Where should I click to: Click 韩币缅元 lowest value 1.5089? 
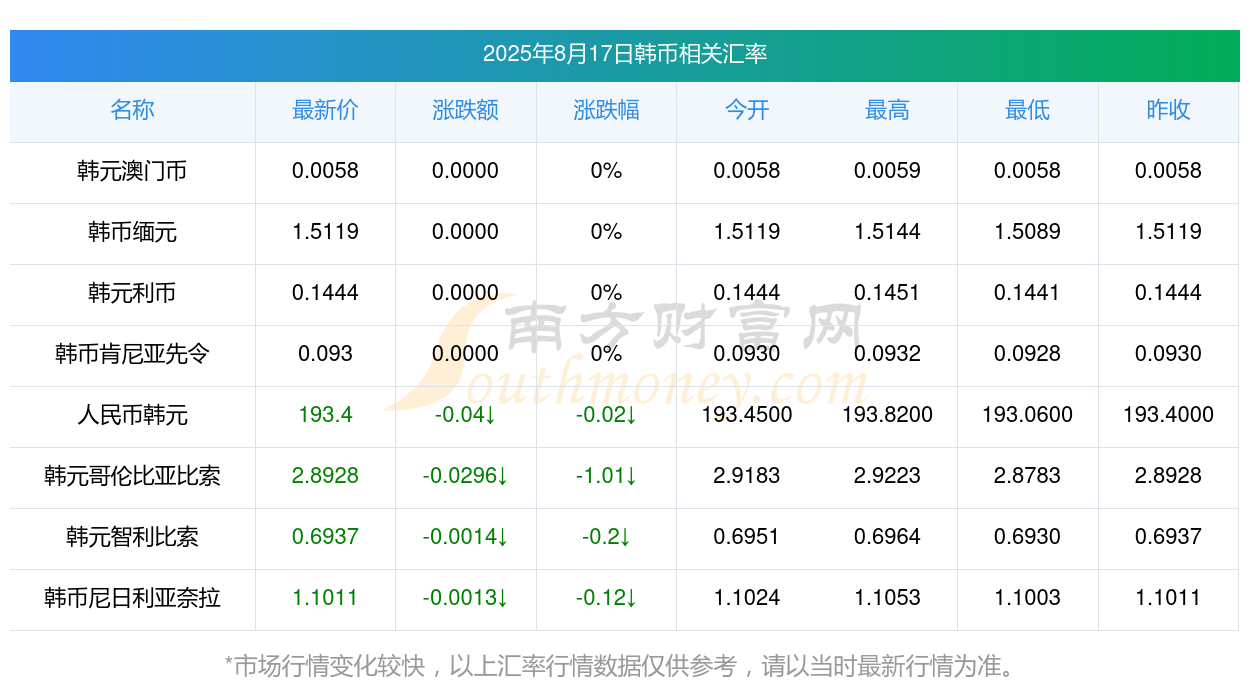pyautogui.click(x=1027, y=232)
